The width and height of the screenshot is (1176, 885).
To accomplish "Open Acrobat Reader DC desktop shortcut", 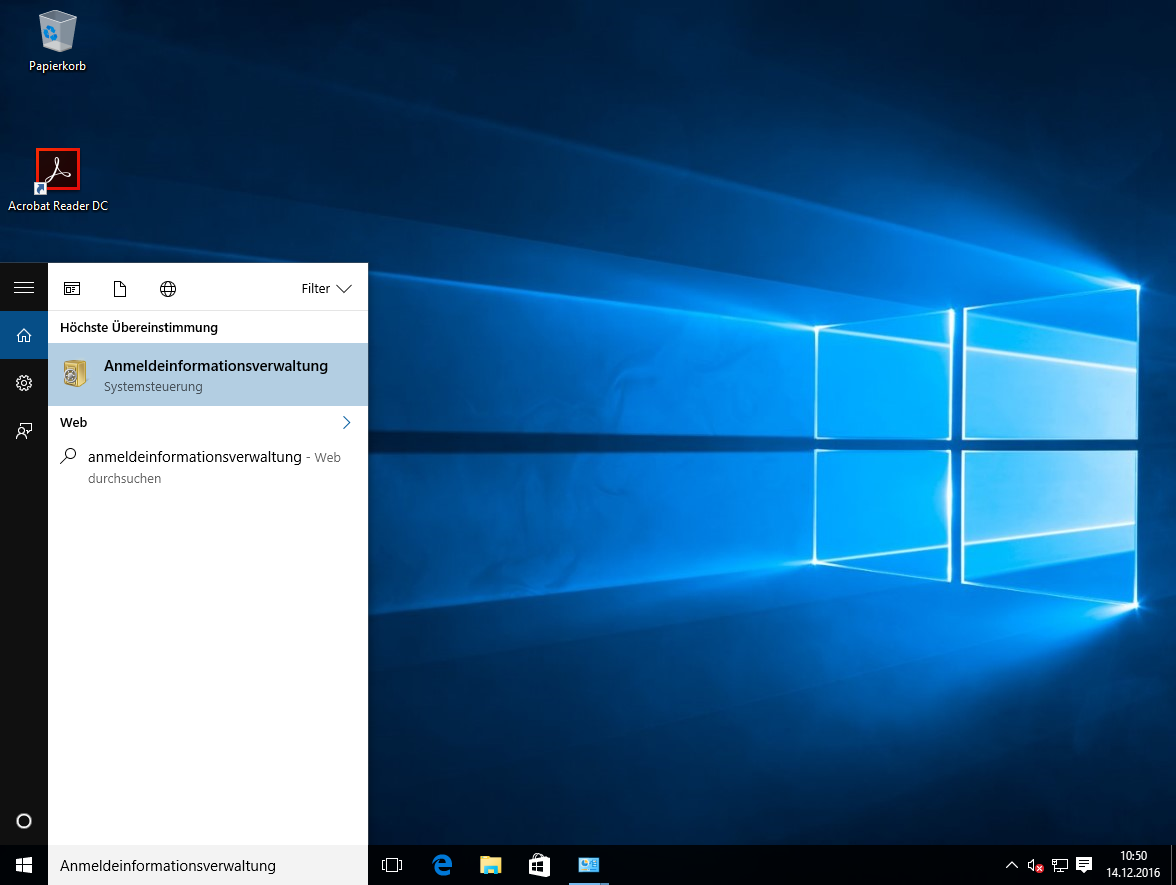I will coord(58,171).
